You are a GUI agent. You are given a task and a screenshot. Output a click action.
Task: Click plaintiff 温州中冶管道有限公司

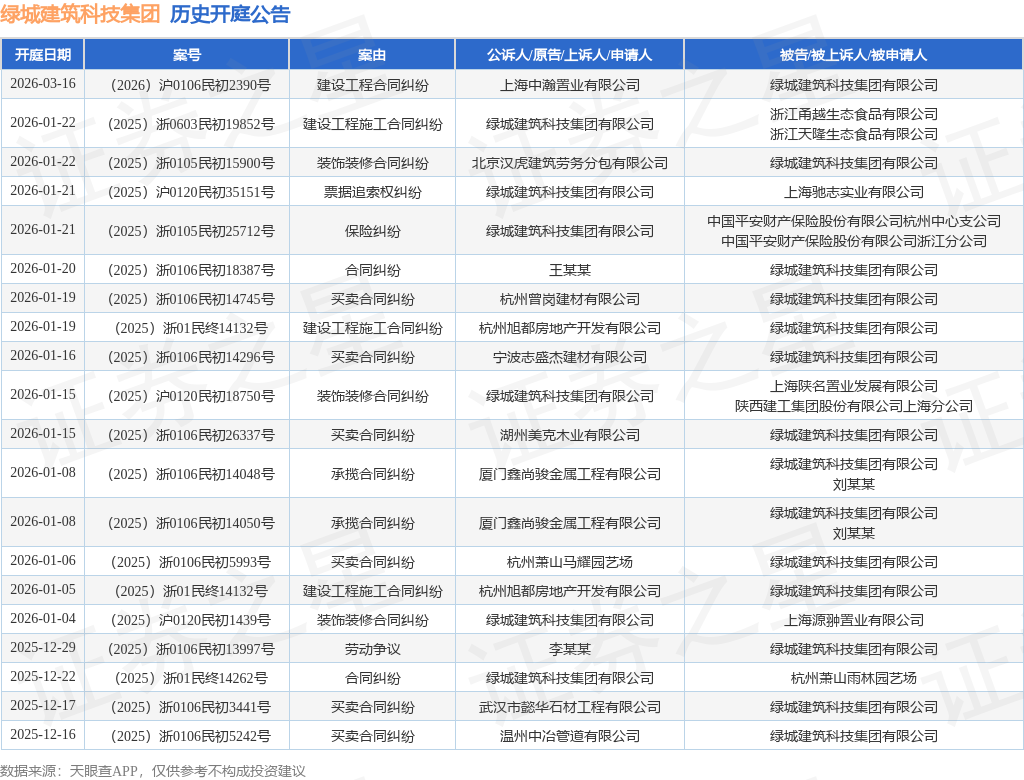point(569,736)
